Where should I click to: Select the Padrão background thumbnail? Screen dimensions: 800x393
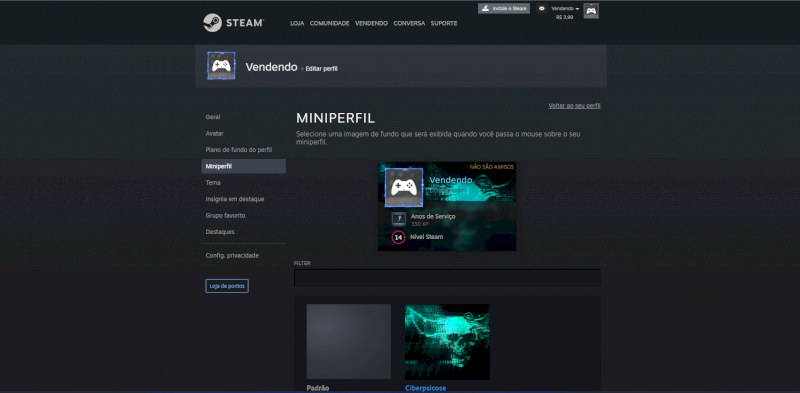coord(348,341)
